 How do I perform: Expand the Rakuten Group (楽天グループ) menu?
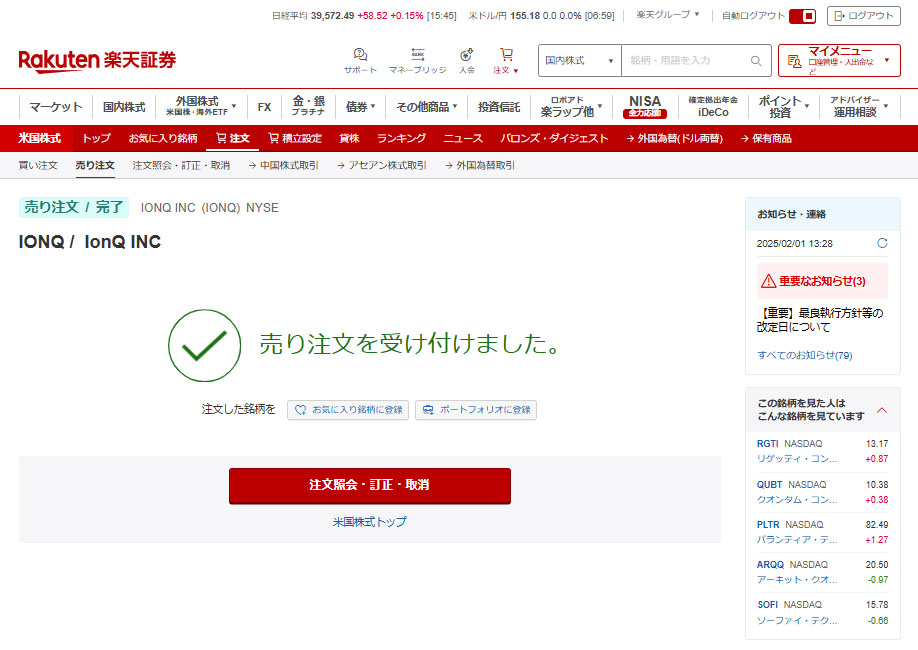click(668, 15)
